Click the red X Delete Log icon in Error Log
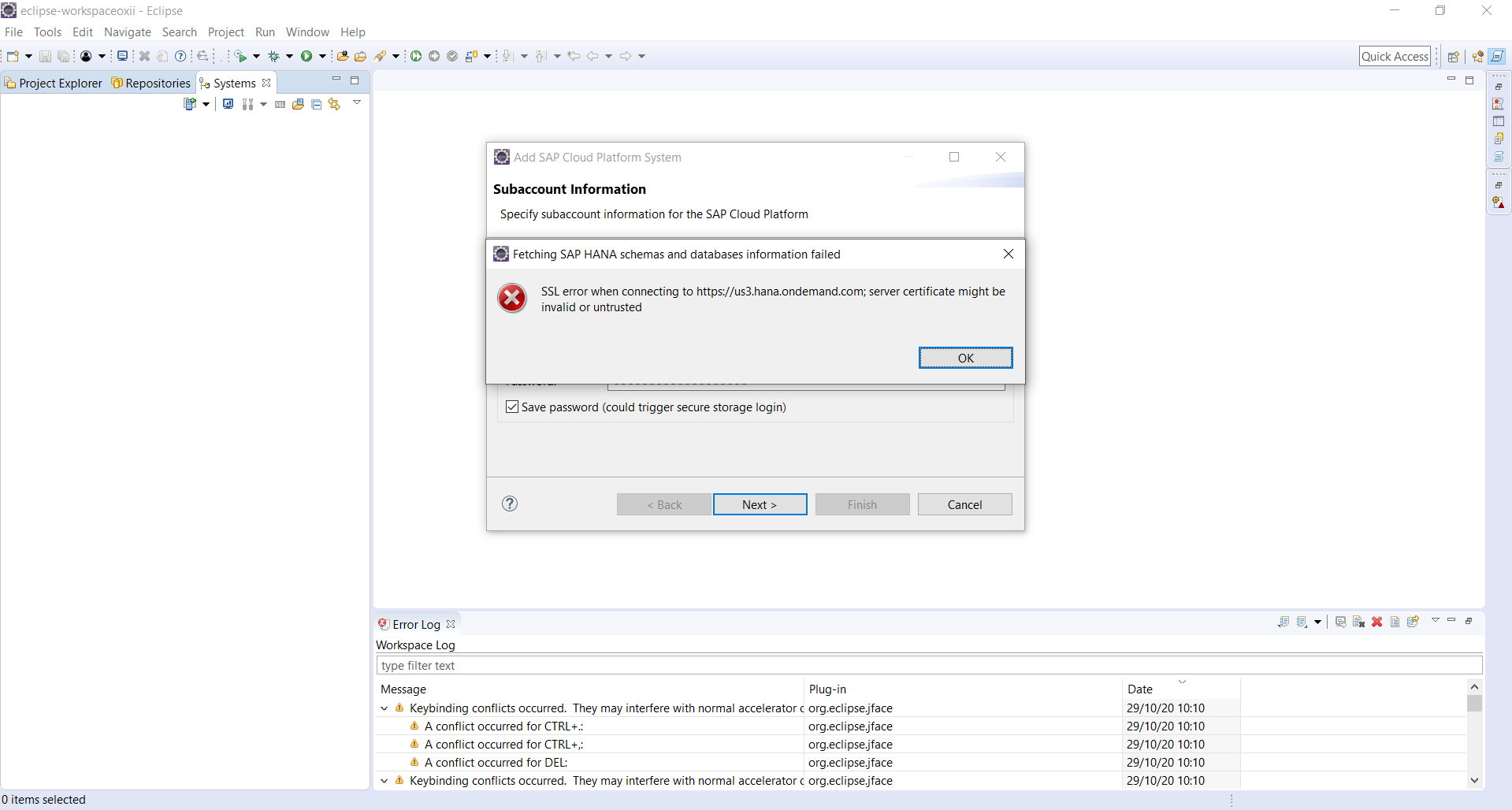The width and height of the screenshot is (1512, 810). pos(1376,622)
